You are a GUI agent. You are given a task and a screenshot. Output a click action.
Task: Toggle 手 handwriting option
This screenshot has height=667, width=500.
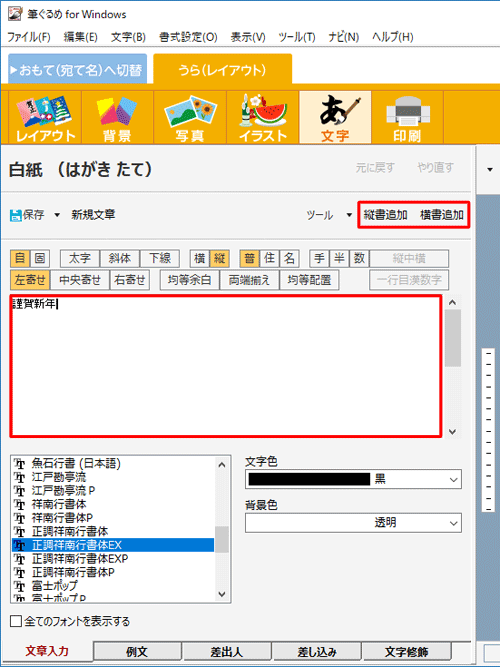319,258
